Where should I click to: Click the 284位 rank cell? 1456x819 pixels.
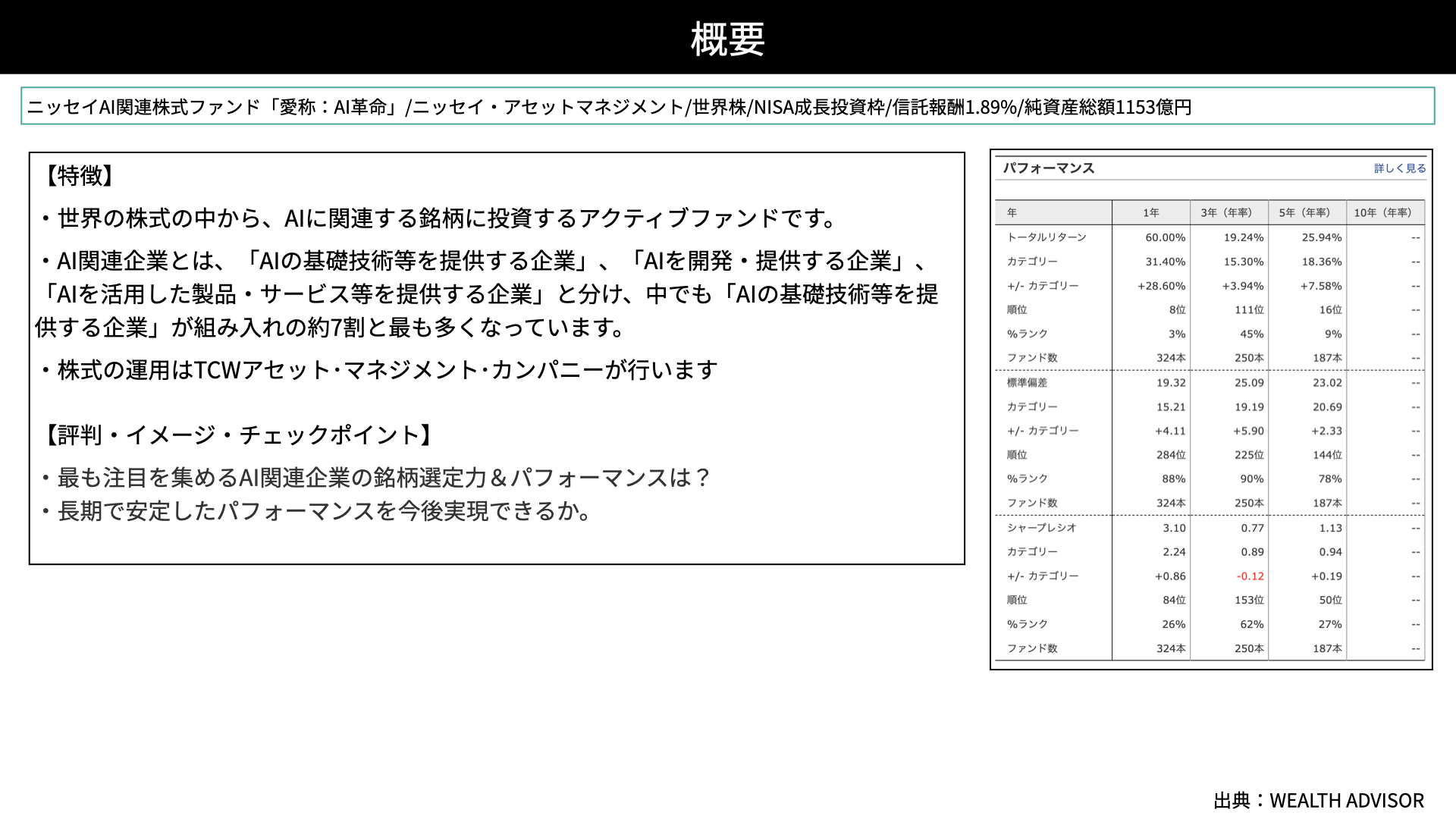(x=1171, y=455)
